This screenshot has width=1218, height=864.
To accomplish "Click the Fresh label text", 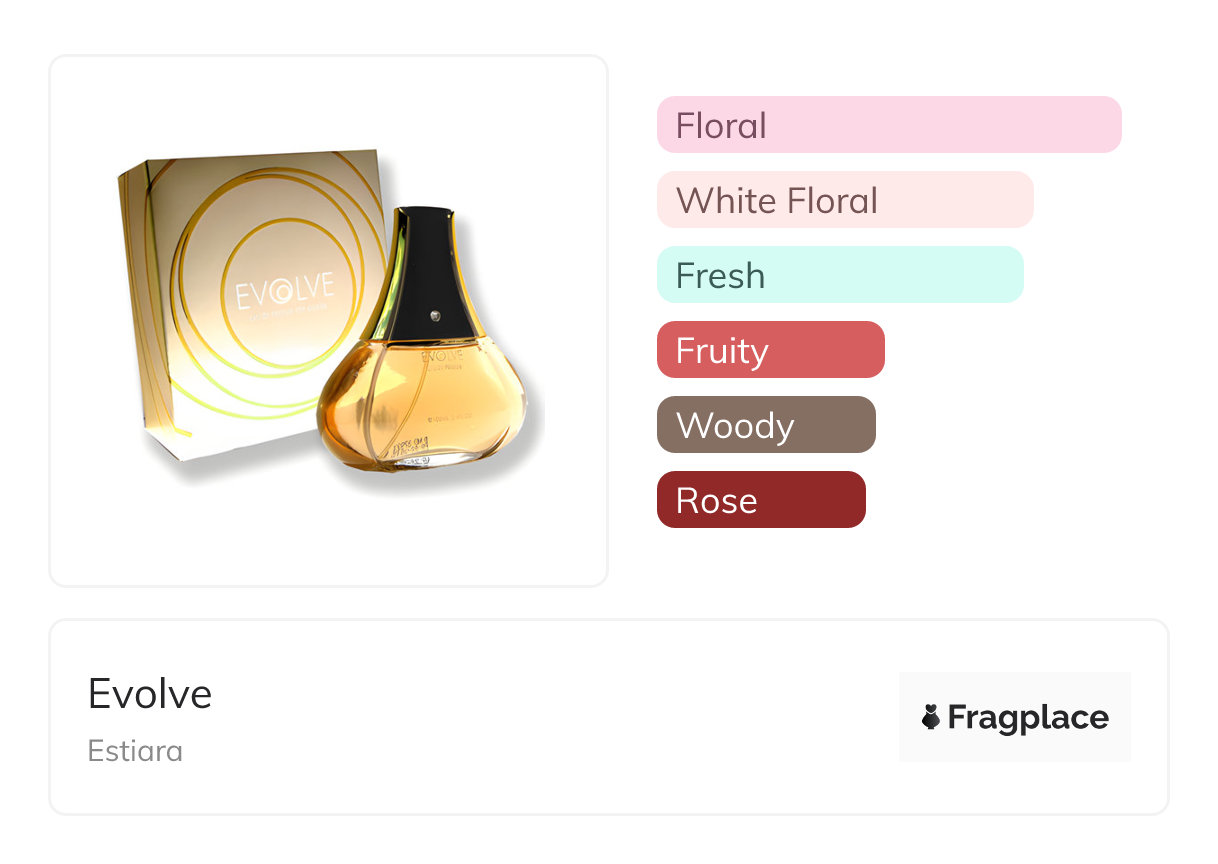I will tap(720, 276).
